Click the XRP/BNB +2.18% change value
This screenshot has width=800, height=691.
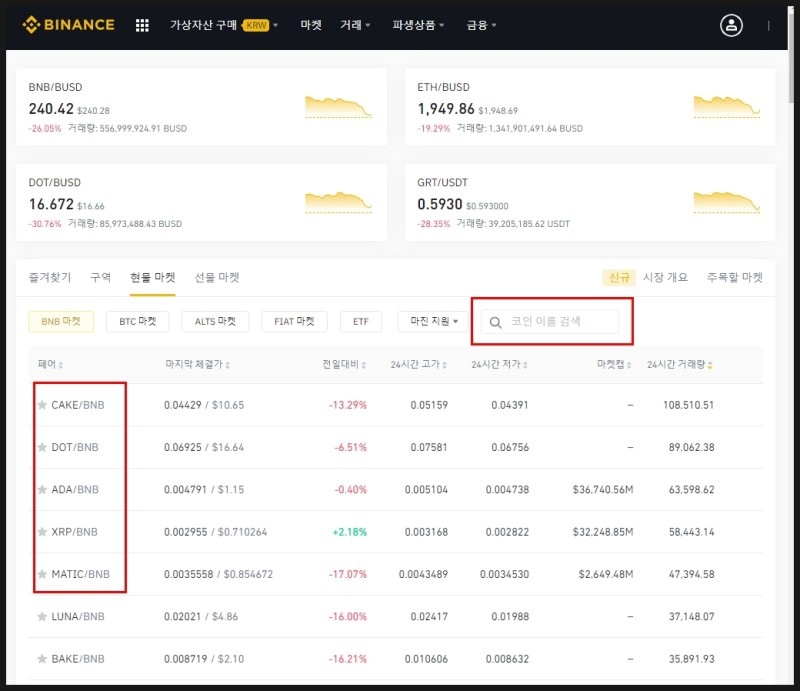(x=349, y=532)
